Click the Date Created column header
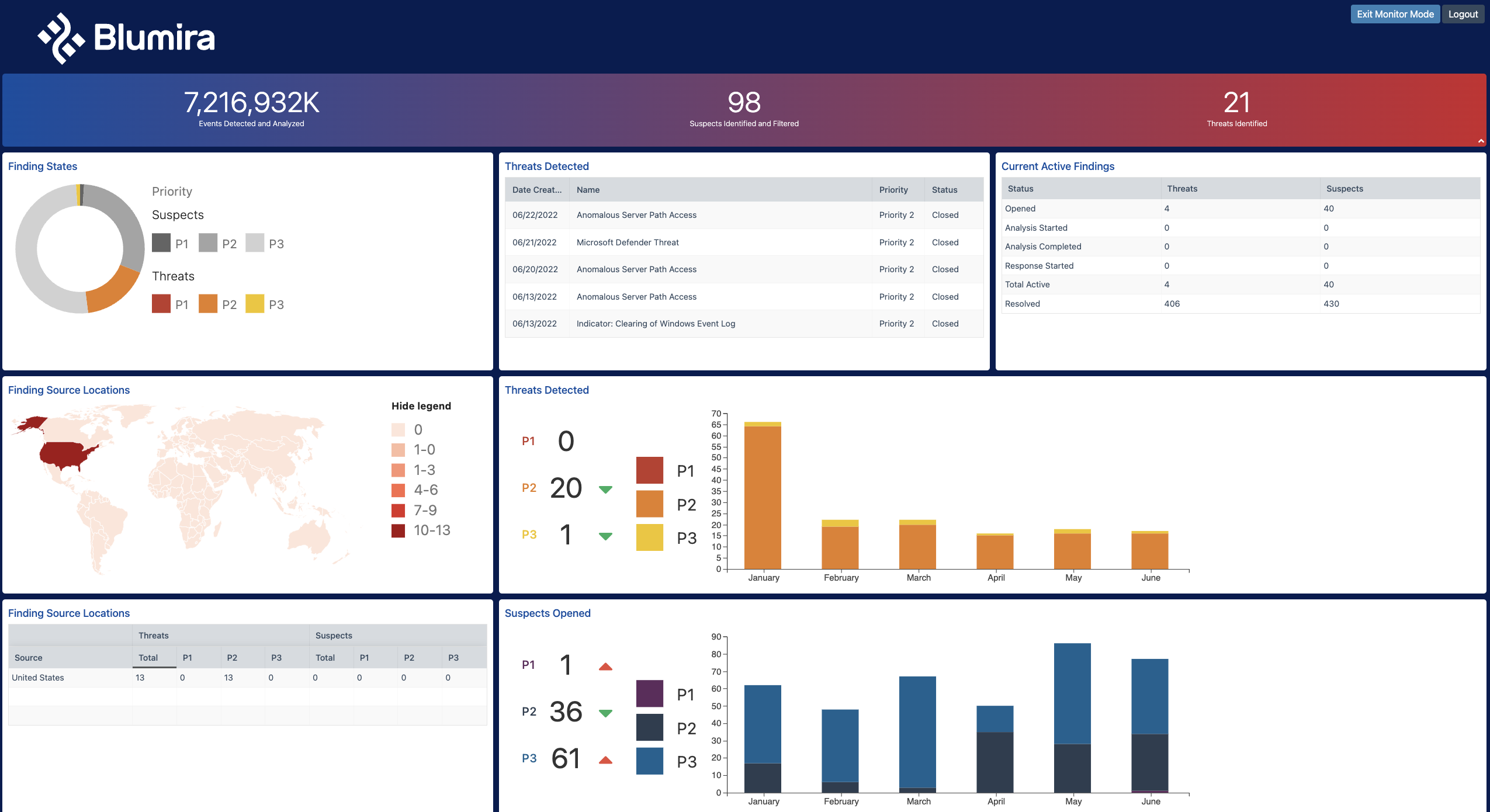The image size is (1490, 812). click(x=536, y=190)
